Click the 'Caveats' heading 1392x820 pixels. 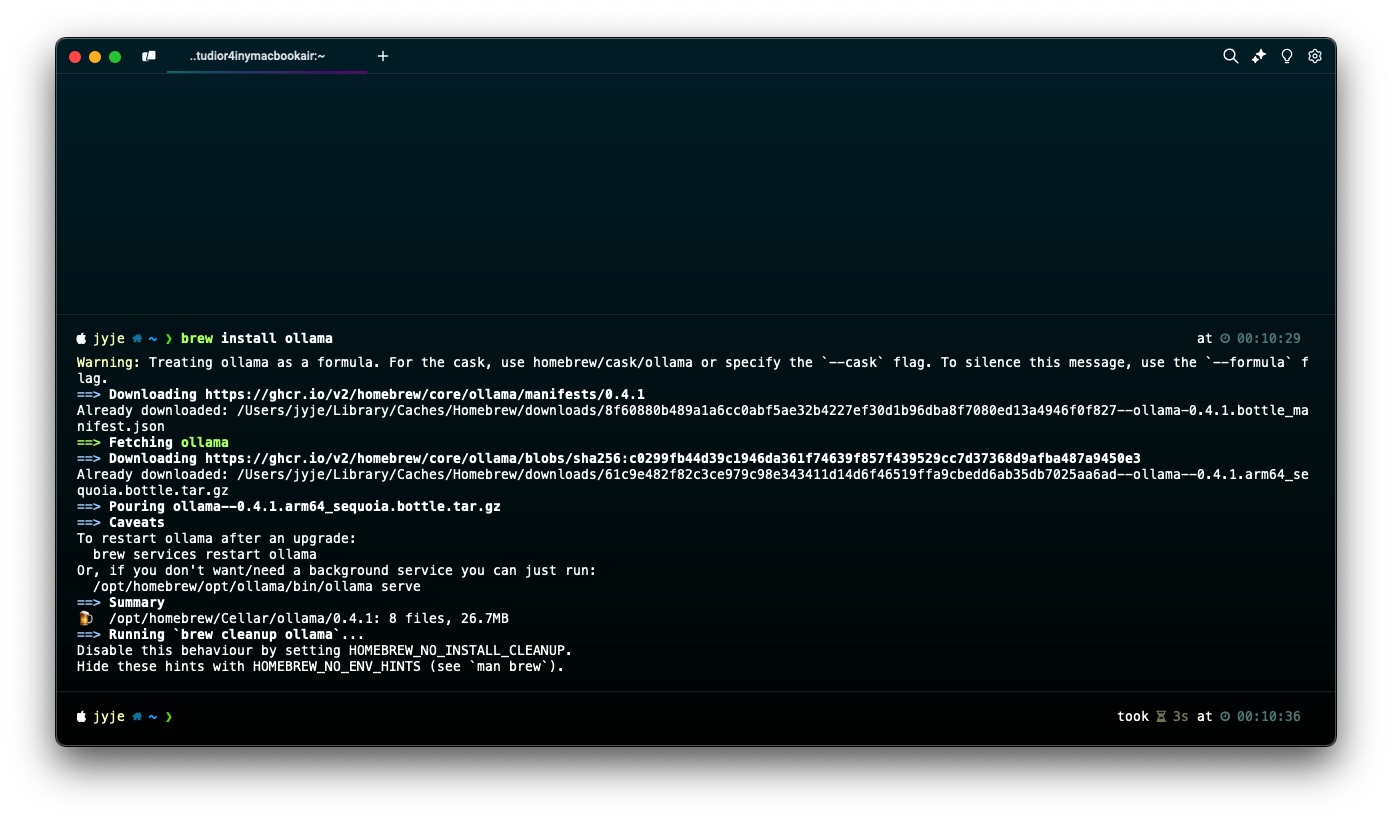[137, 522]
